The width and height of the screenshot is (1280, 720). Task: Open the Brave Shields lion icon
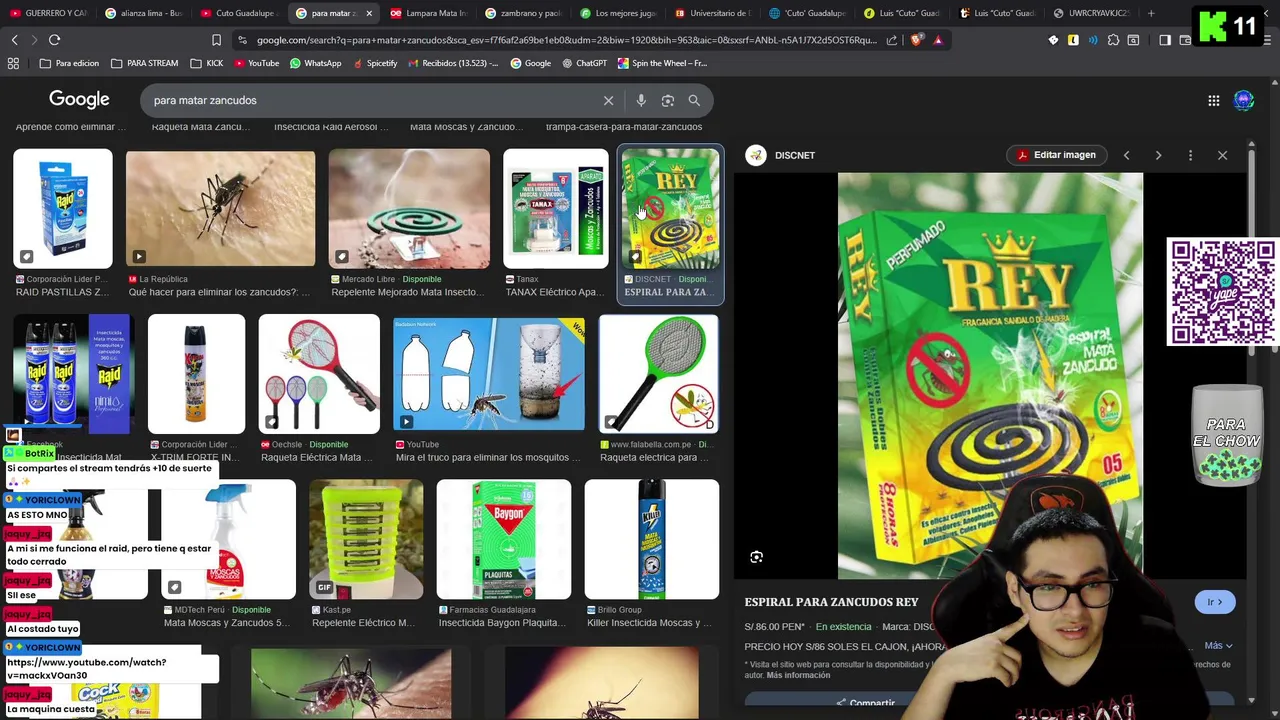(917, 40)
